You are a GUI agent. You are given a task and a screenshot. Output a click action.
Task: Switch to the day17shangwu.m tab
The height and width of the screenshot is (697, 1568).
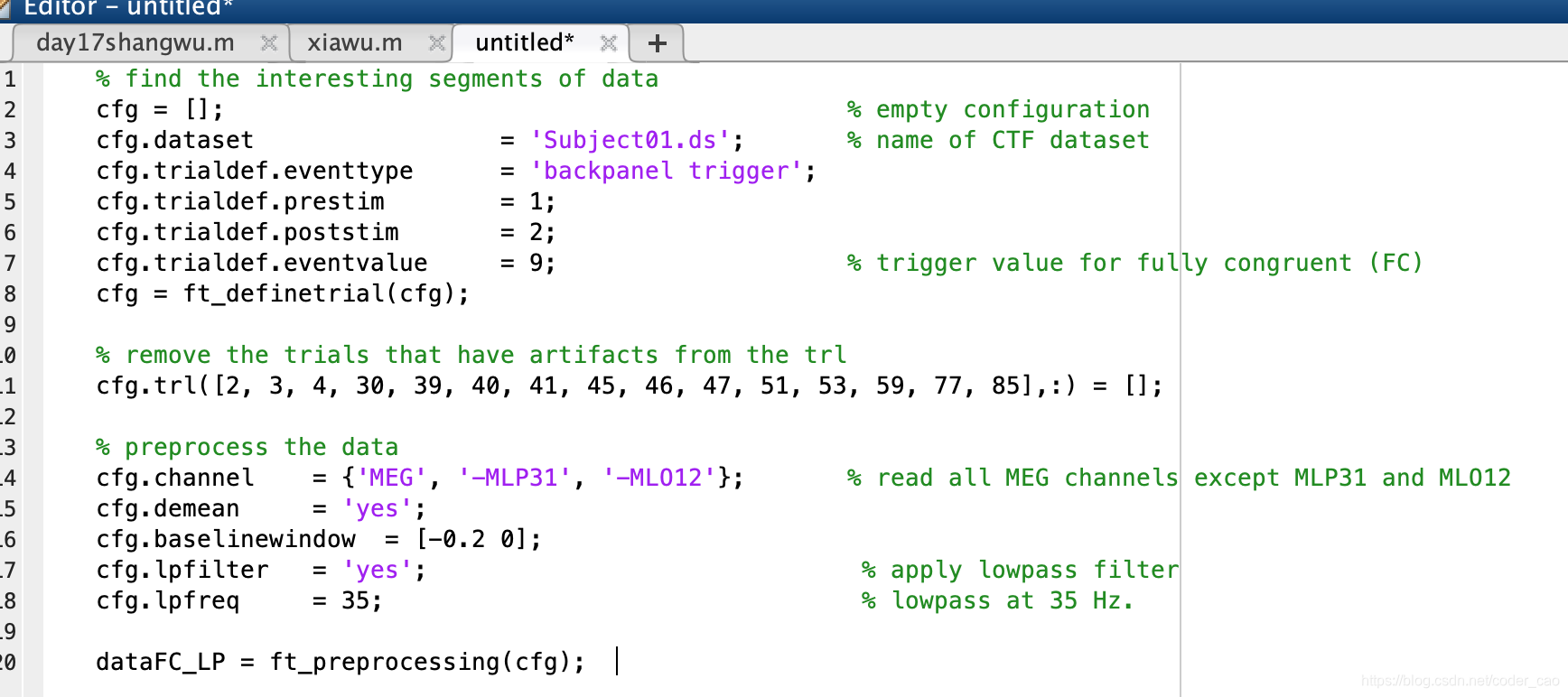click(x=135, y=42)
